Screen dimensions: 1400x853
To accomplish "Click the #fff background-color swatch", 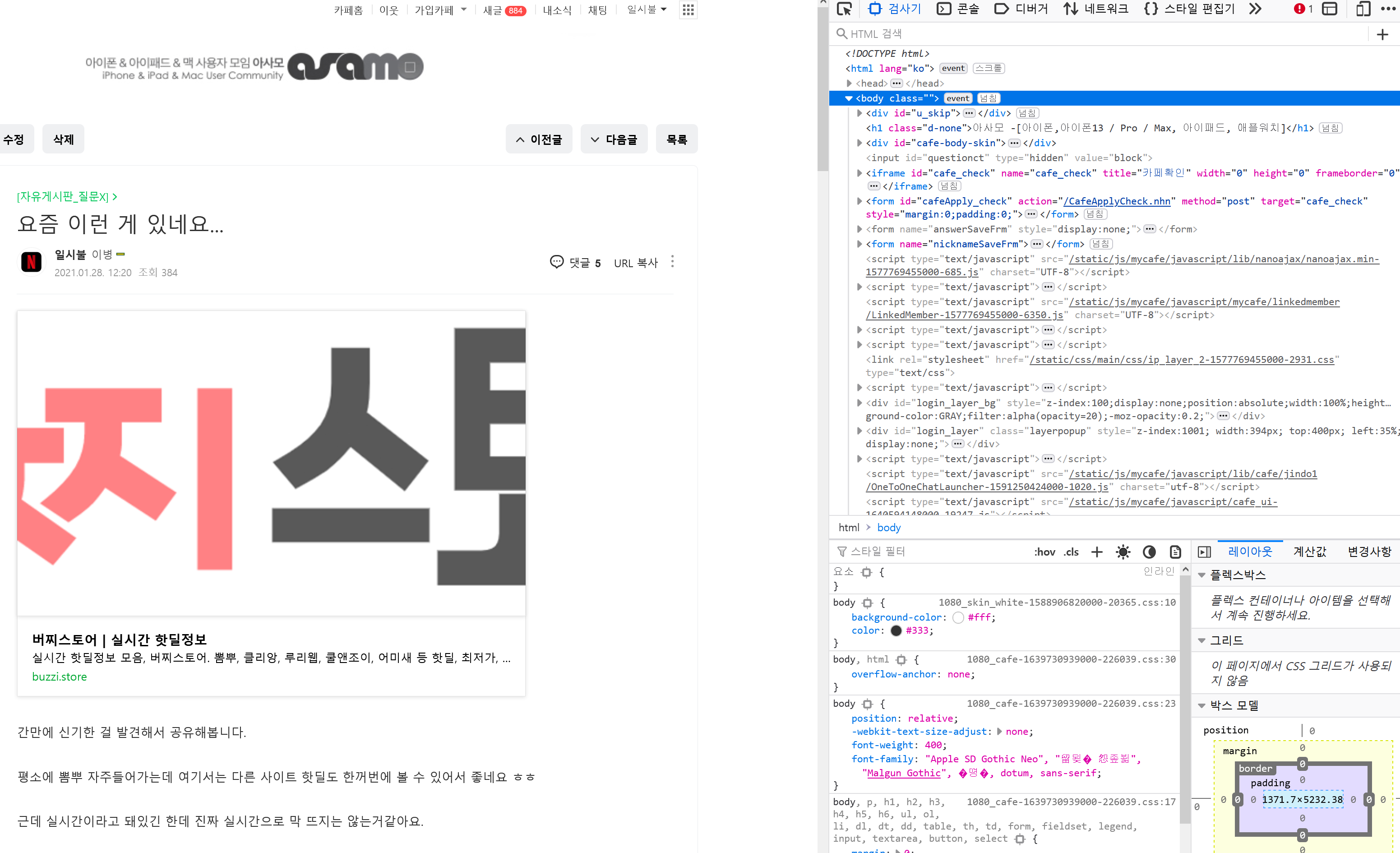I will (958, 617).
